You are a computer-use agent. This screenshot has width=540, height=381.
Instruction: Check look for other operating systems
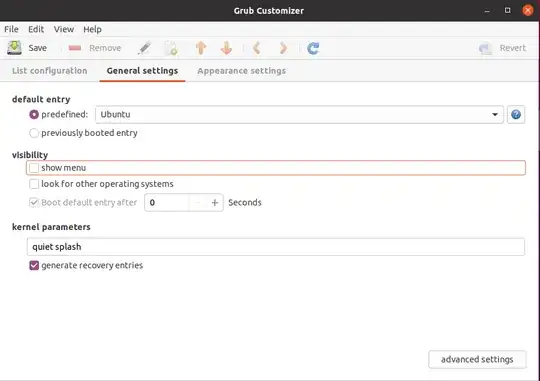tap(34, 184)
